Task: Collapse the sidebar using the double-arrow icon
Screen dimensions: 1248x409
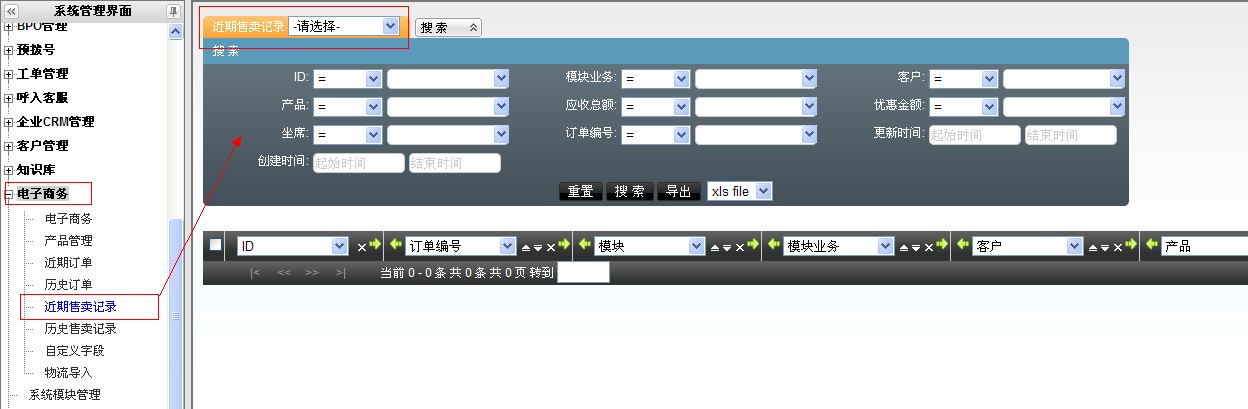Action: (12, 11)
